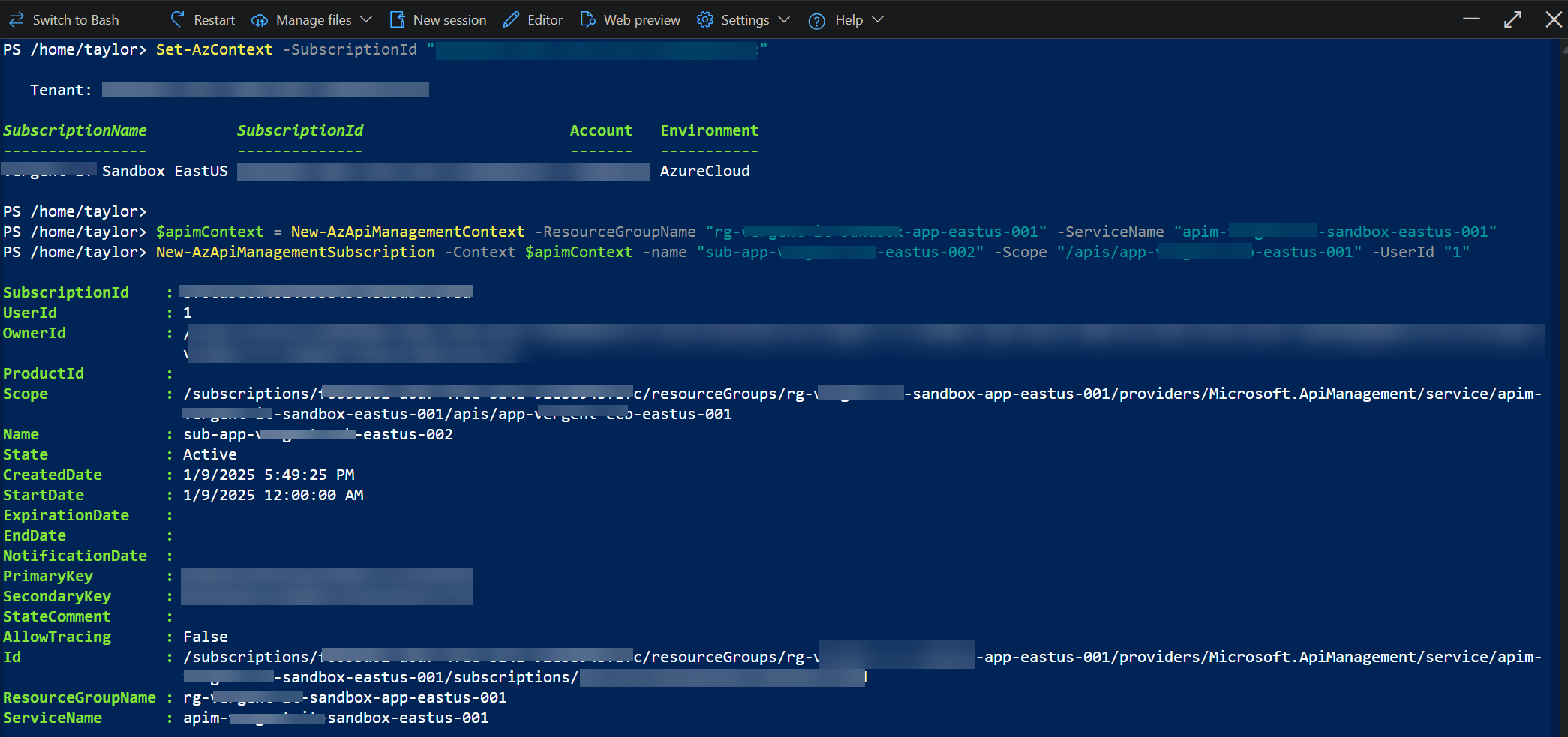Click the ResourceGroupName field label

(x=80, y=697)
